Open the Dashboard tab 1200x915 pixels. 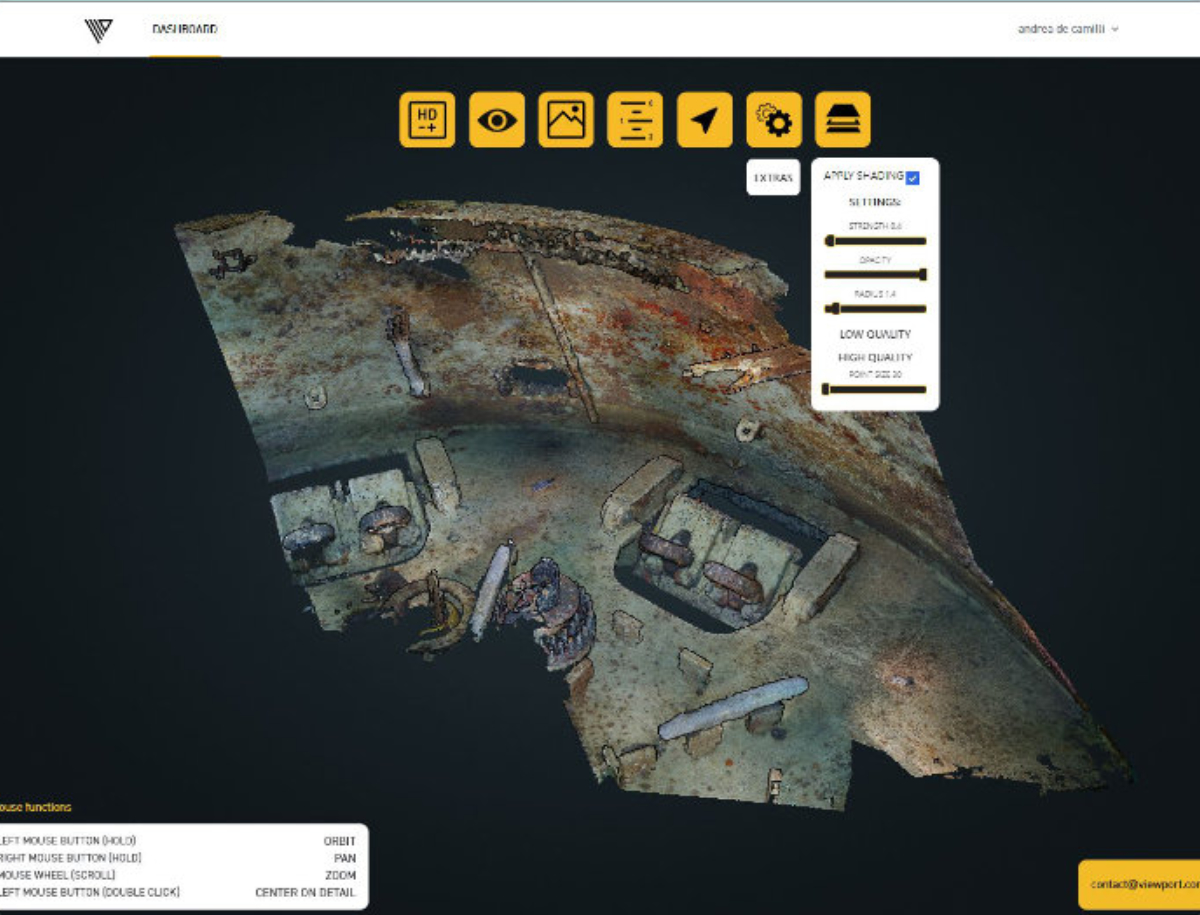tap(185, 29)
